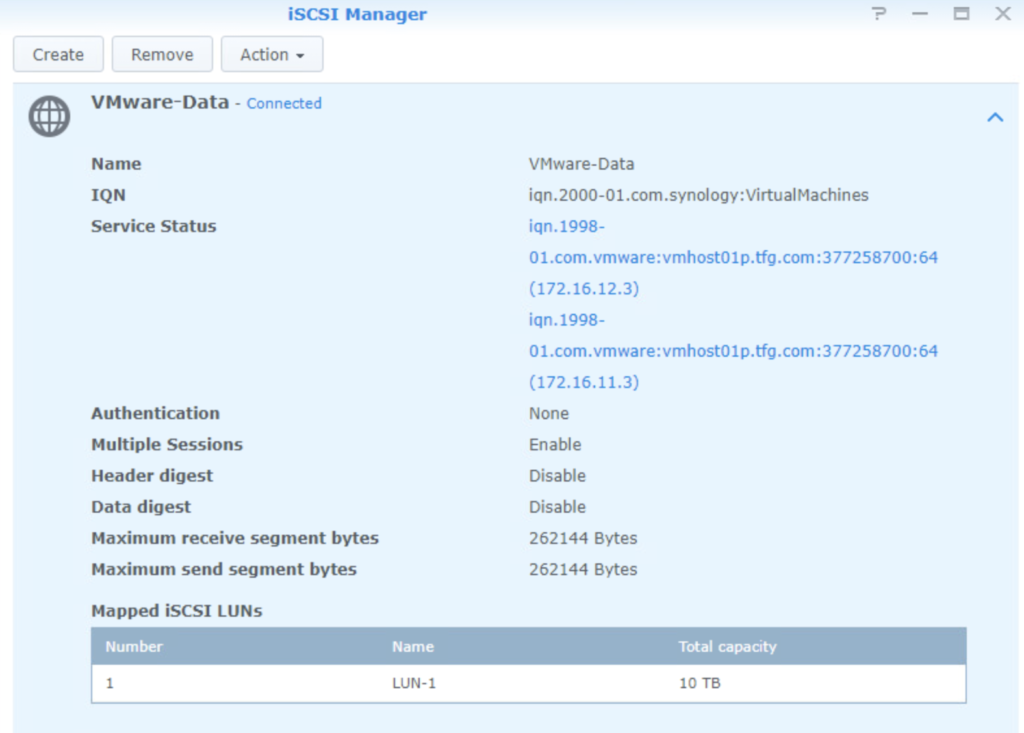The width and height of the screenshot is (1024, 733).
Task: Sort LUN table by Number column header
Action: tap(134, 647)
